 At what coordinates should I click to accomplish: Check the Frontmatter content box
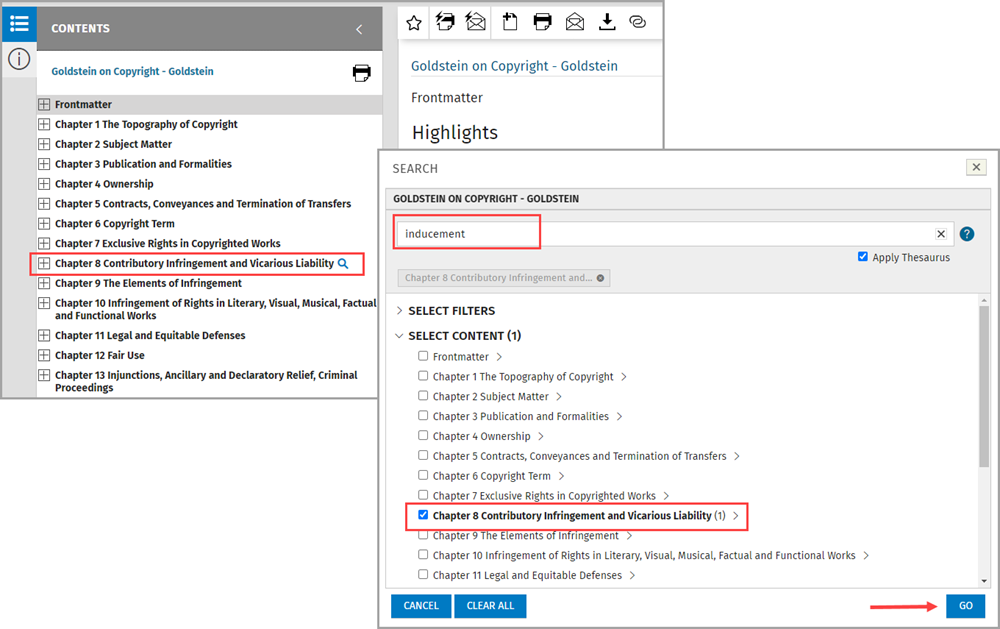coord(423,356)
